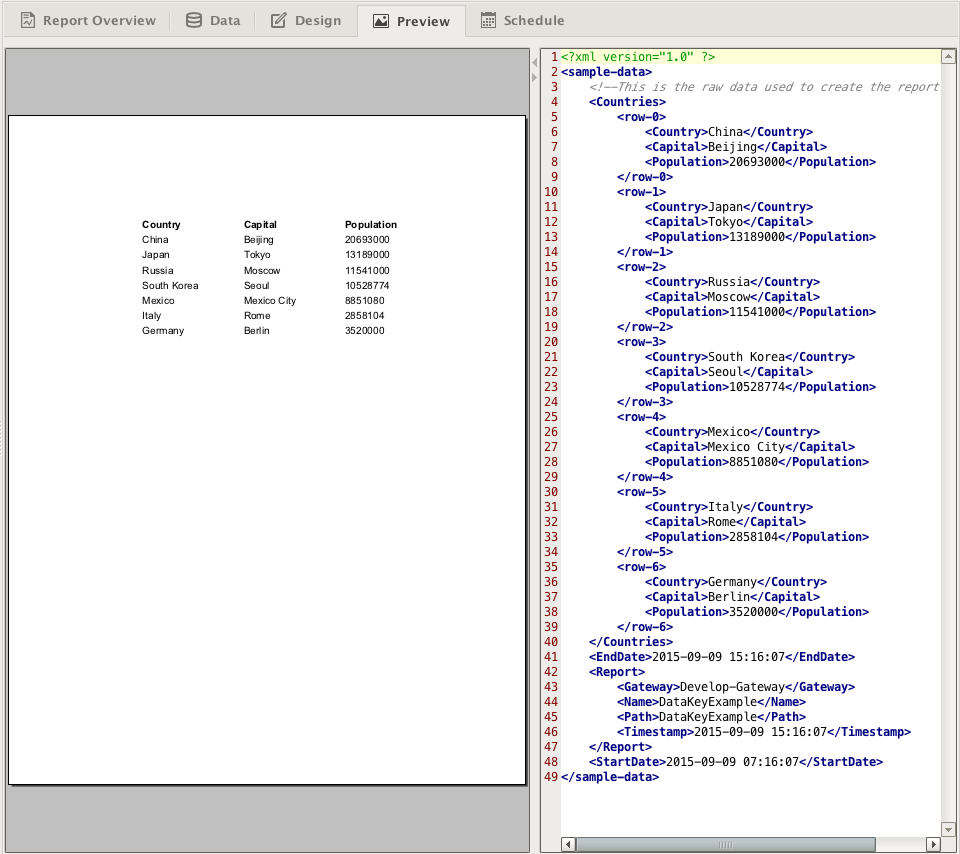
Task: Click the down arrow of the XML scrollbar
Action: pyautogui.click(x=946, y=828)
